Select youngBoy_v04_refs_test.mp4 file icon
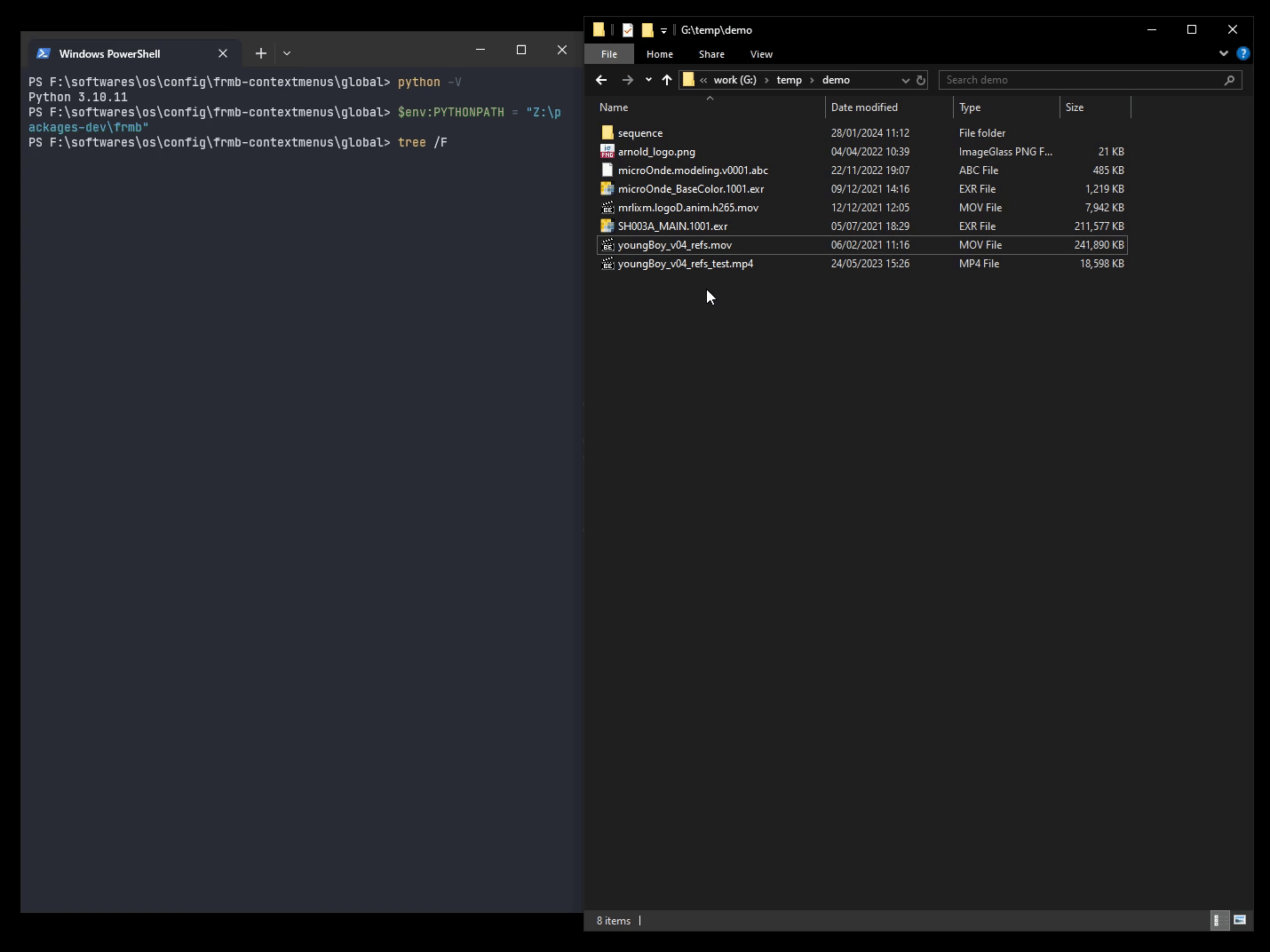 click(607, 264)
